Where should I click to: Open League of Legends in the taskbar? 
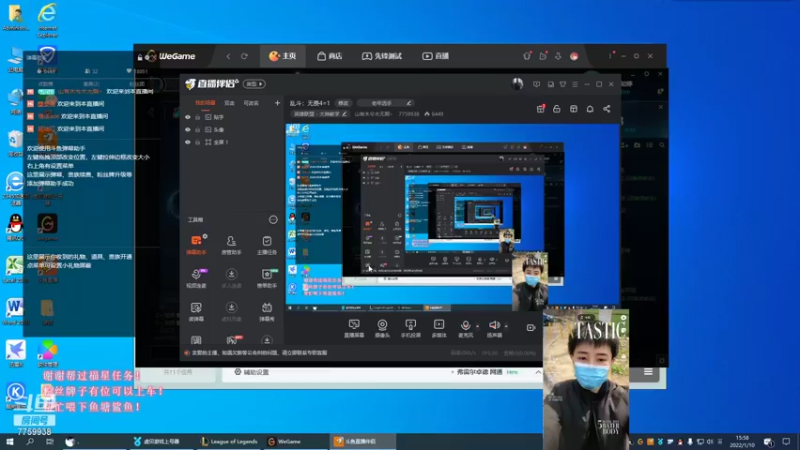tap(230, 442)
